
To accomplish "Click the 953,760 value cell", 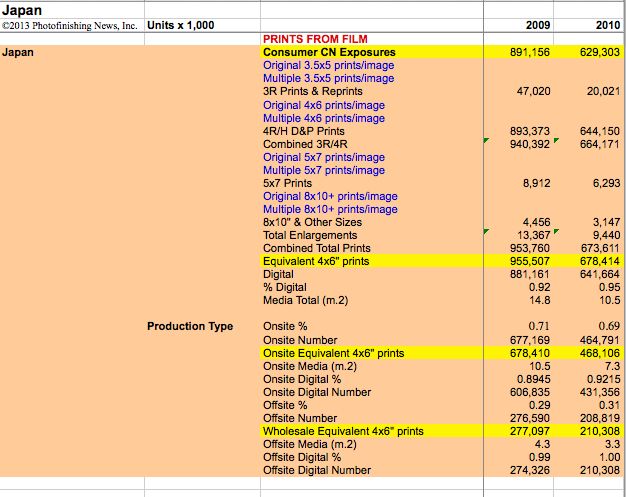I will tap(530, 248).
